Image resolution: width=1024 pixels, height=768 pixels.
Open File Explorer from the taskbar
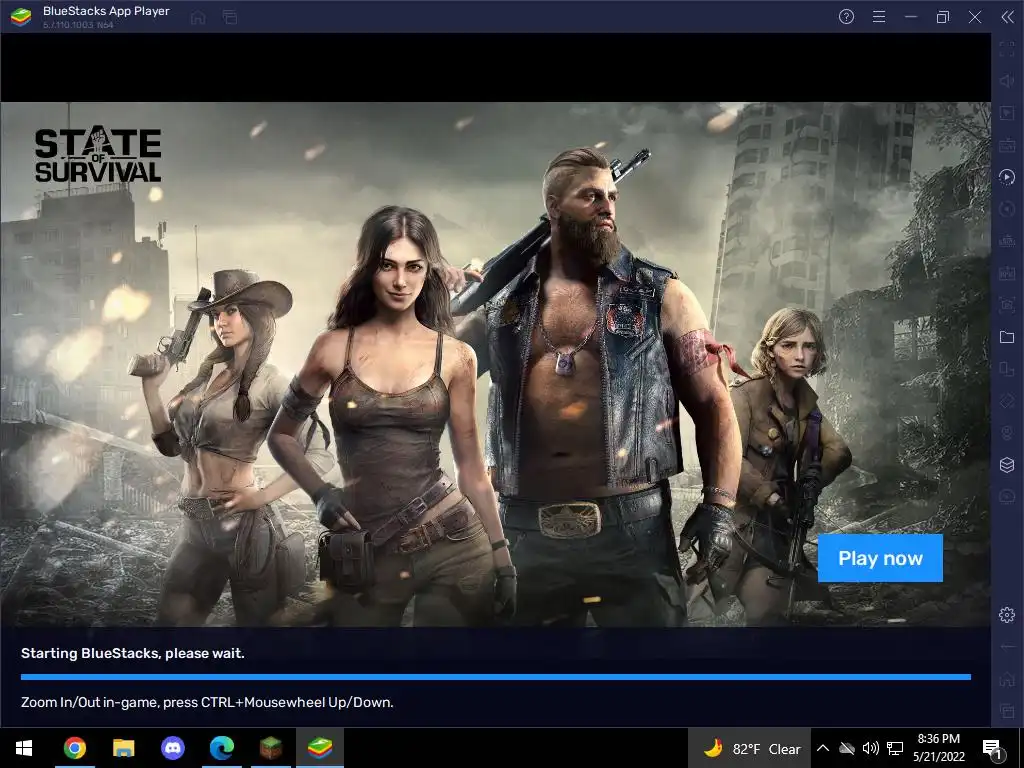coord(123,748)
